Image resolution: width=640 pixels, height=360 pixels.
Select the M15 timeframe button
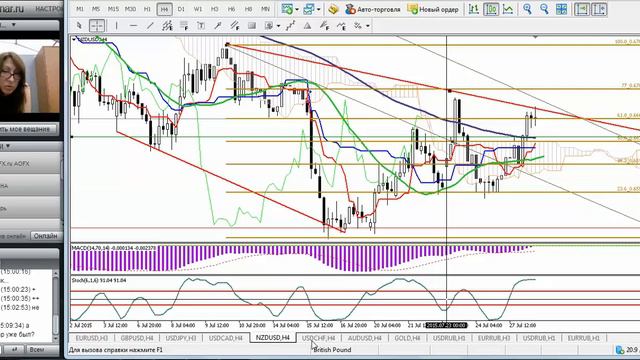(x=113, y=9)
